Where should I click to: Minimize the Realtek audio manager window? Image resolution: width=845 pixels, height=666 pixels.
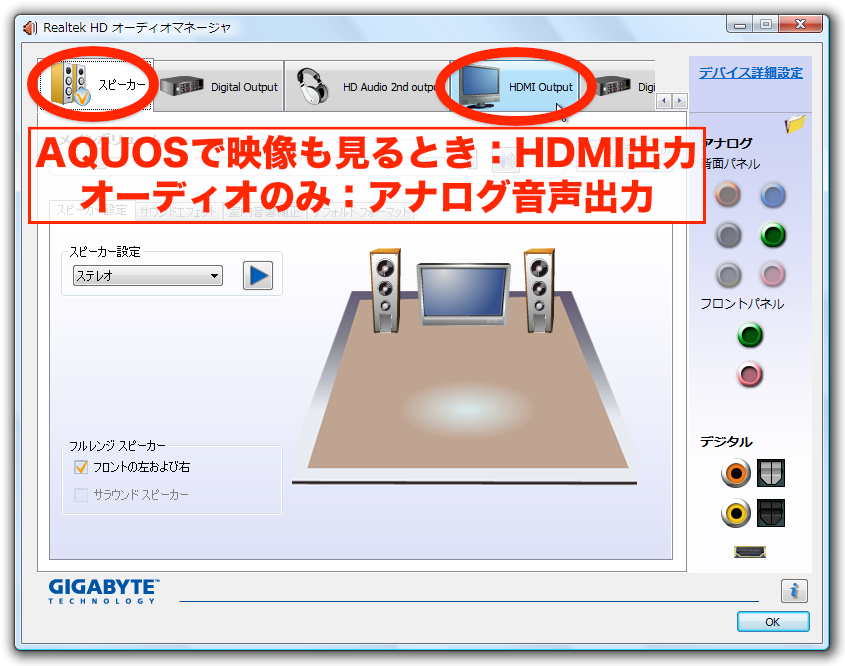[x=739, y=25]
